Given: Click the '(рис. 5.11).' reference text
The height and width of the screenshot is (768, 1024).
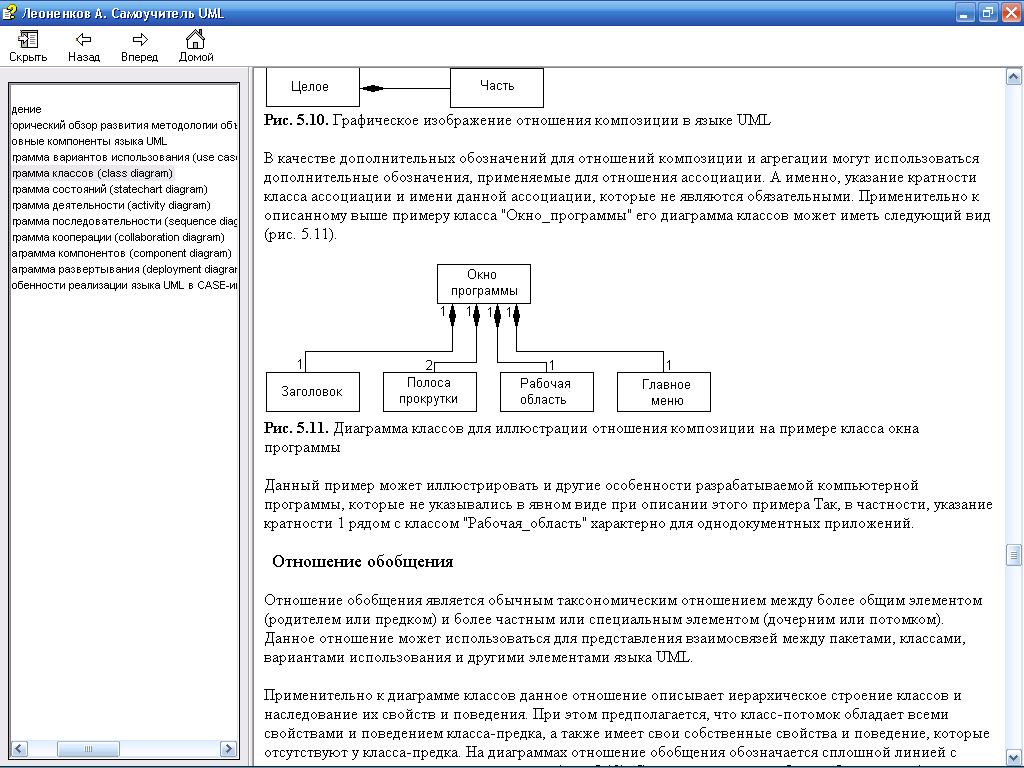Looking at the screenshot, I should tap(300, 234).
